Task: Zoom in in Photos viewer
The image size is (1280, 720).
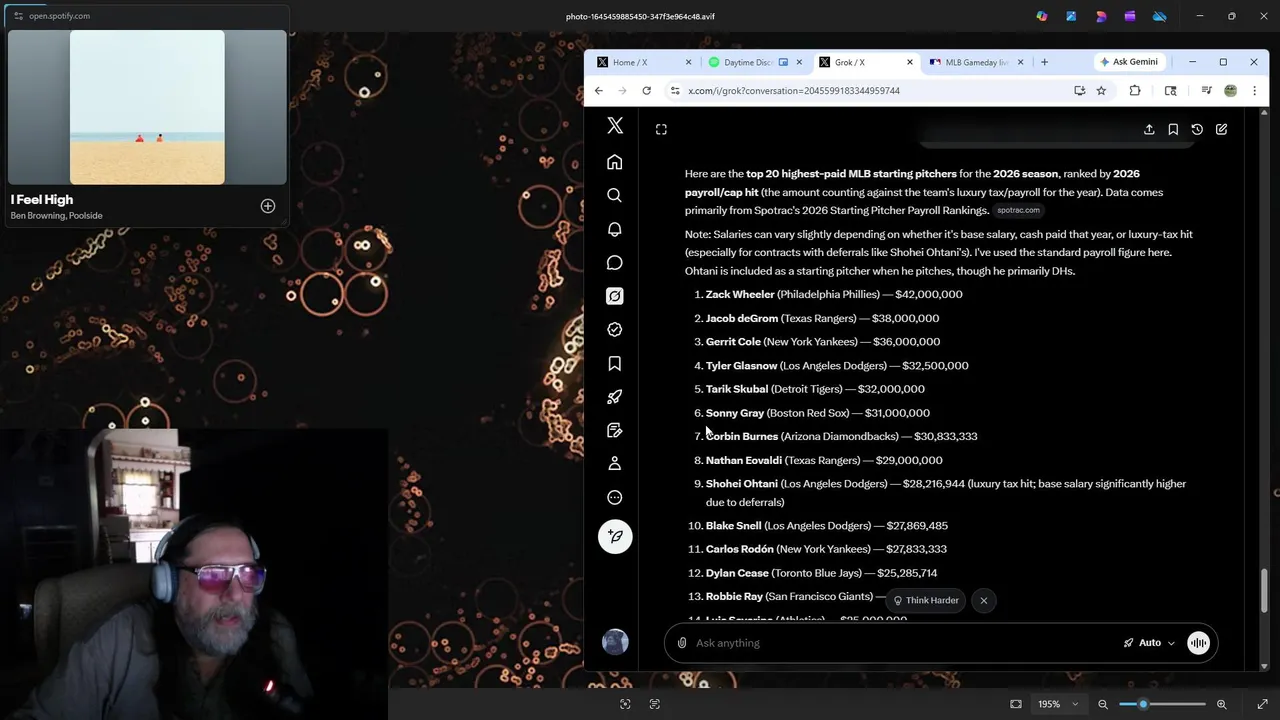Action: pos(1221,704)
